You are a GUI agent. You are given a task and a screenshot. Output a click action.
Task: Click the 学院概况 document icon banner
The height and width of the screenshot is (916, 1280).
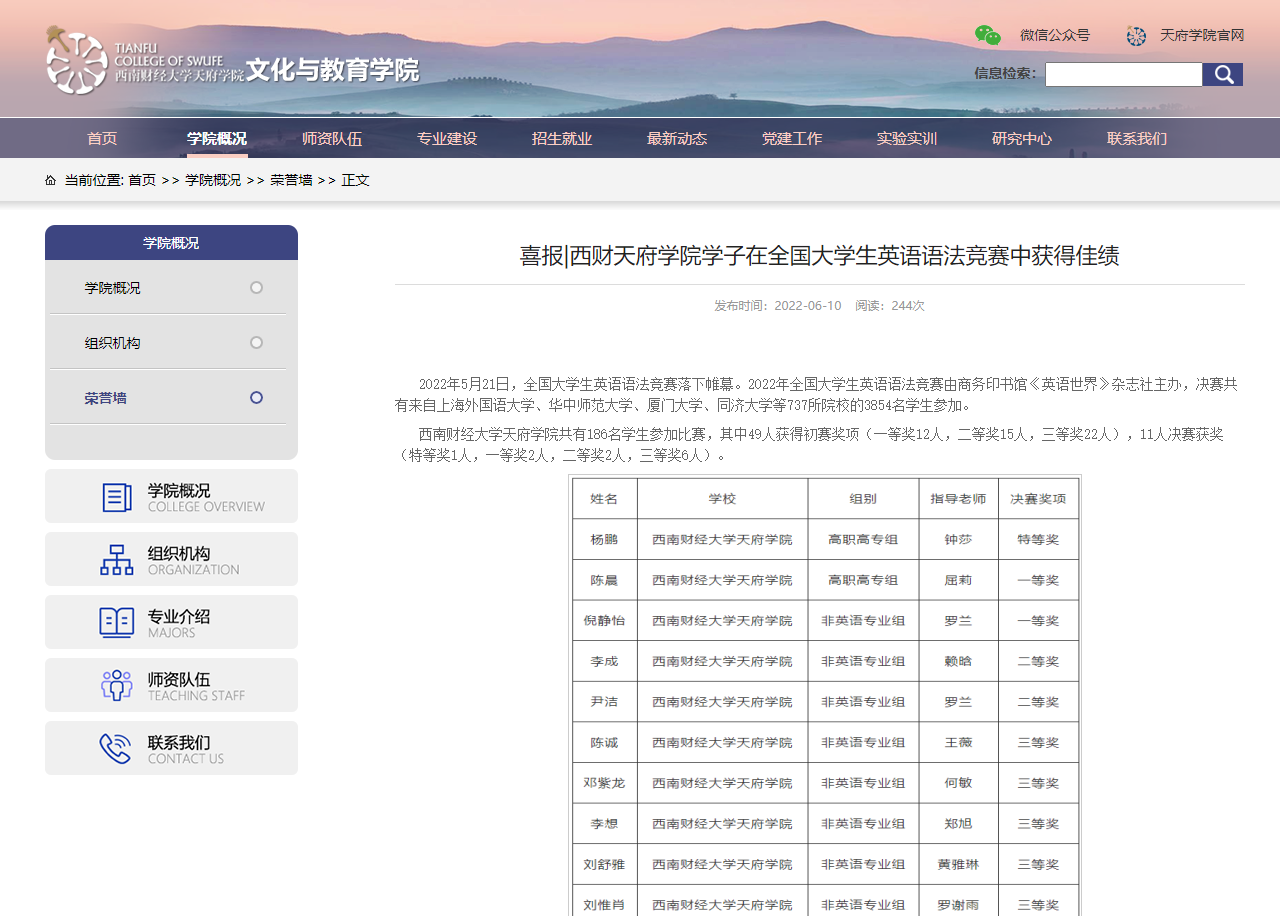click(x=117, y=497)
